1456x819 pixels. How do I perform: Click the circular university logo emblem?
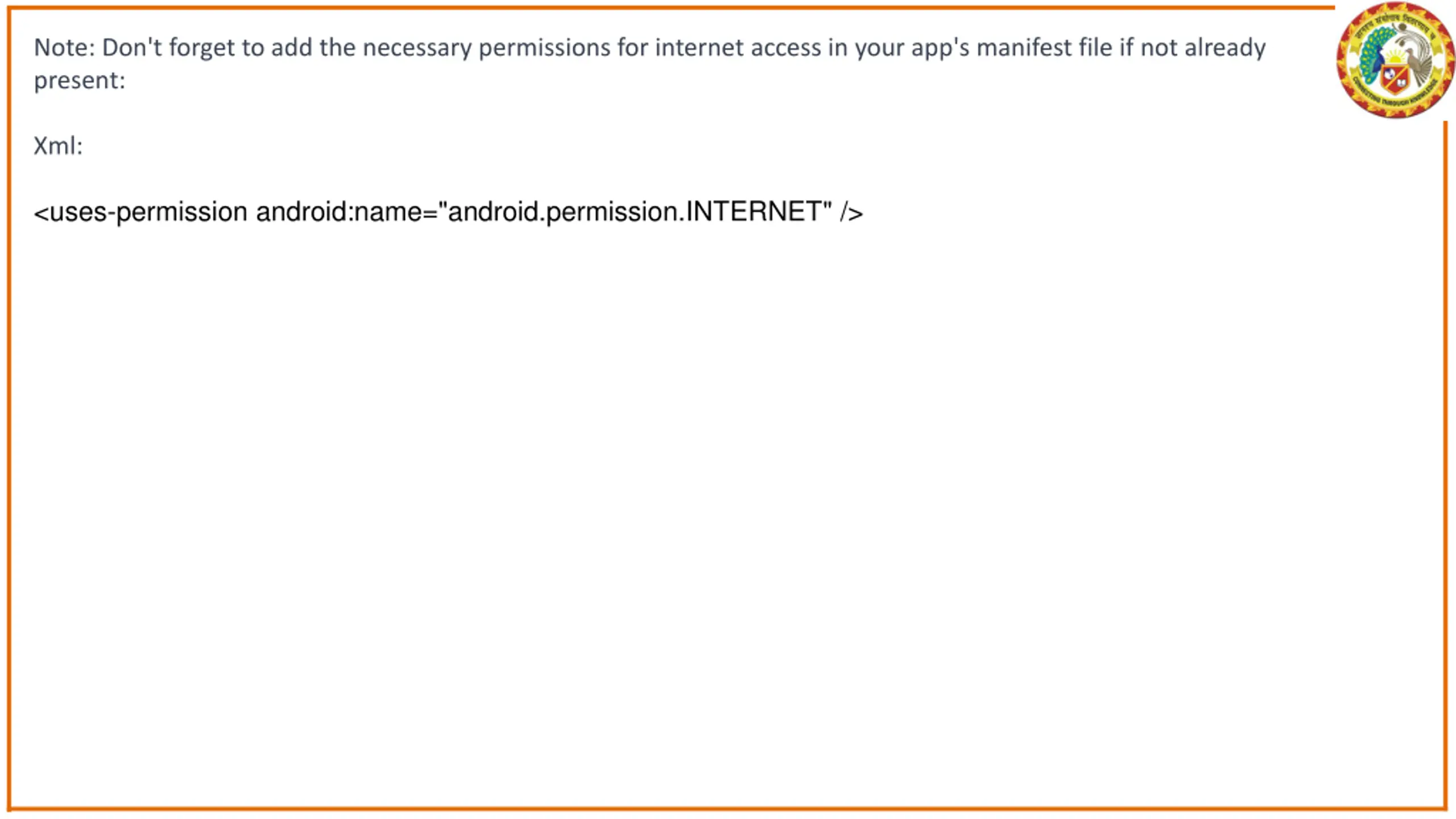[1395, 60]
